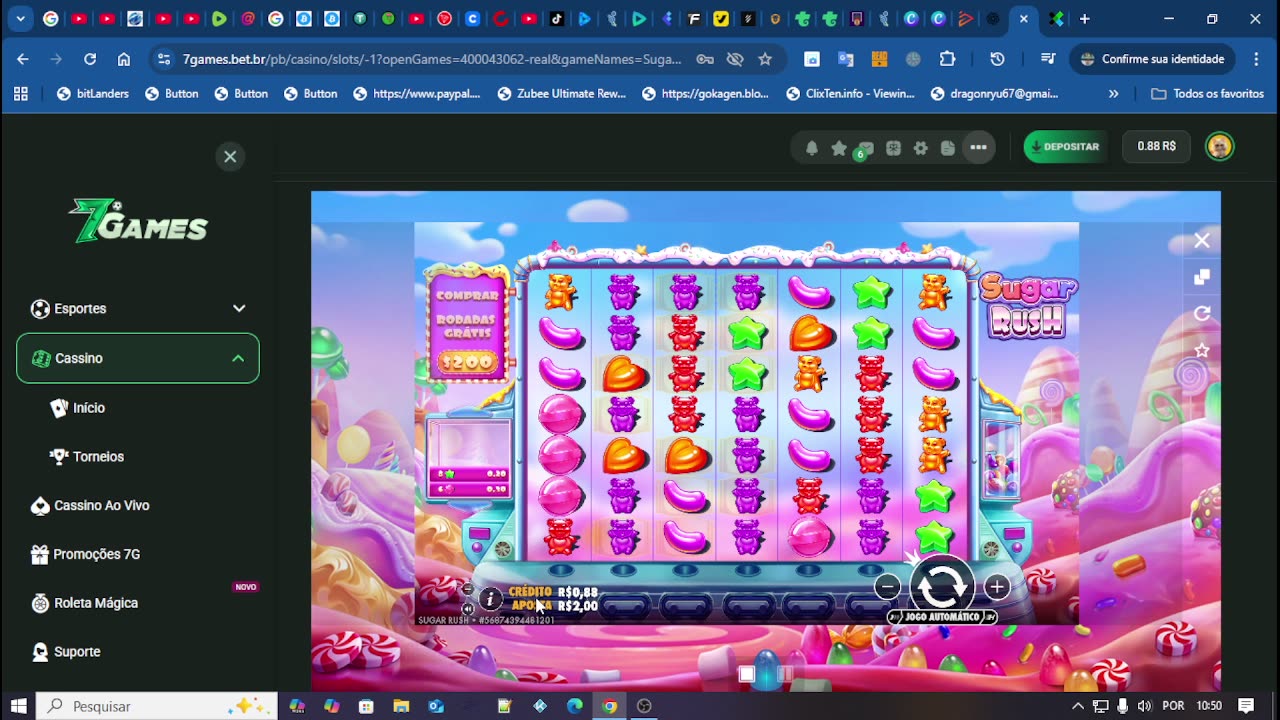
Task: Close the game overlay with X
Action: click(x=1202, y=240)
